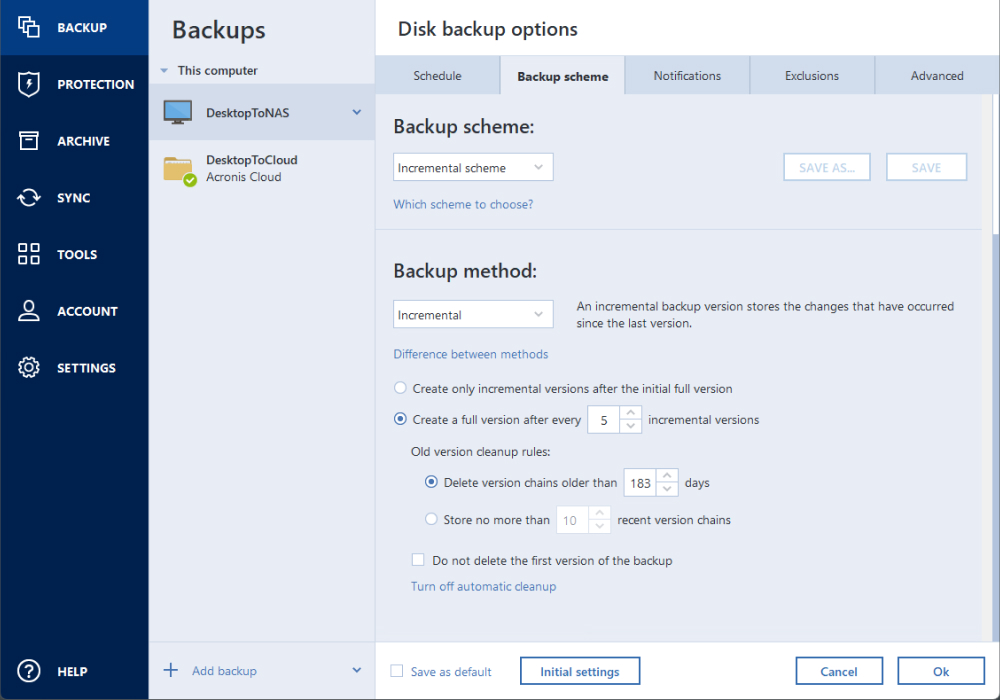
Task: Enable 'Do not delete the first version' checkbox
Action: [x=418, y=560]
